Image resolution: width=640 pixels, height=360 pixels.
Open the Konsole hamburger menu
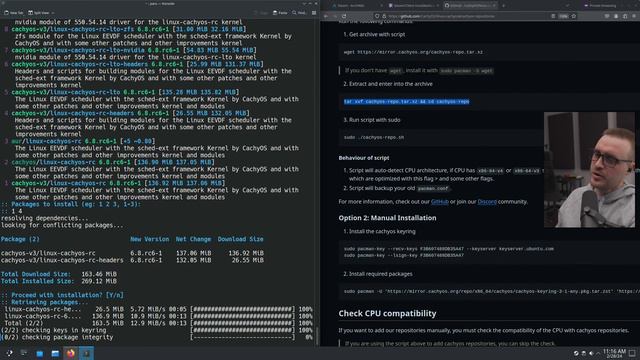coord(314,13)
